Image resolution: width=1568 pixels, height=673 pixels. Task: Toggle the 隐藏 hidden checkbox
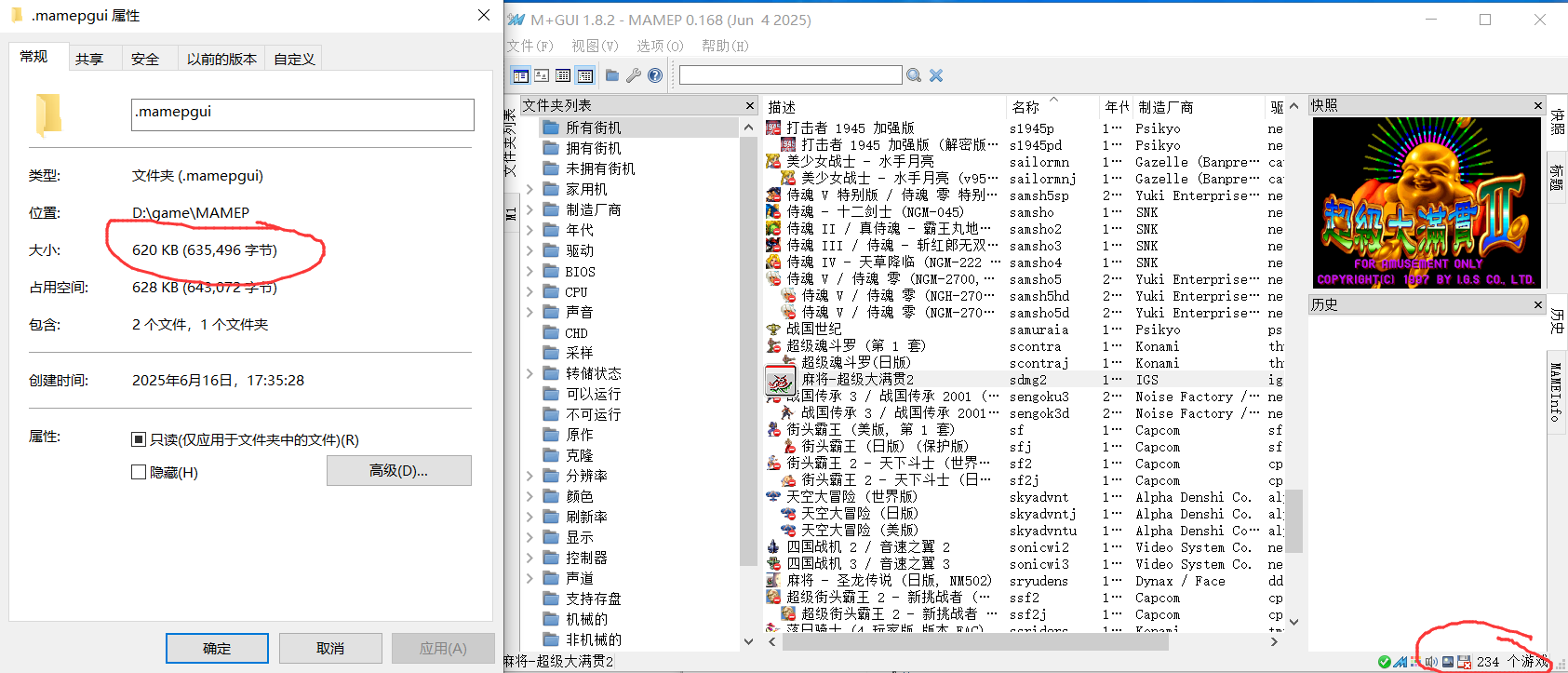click(139, 472)
